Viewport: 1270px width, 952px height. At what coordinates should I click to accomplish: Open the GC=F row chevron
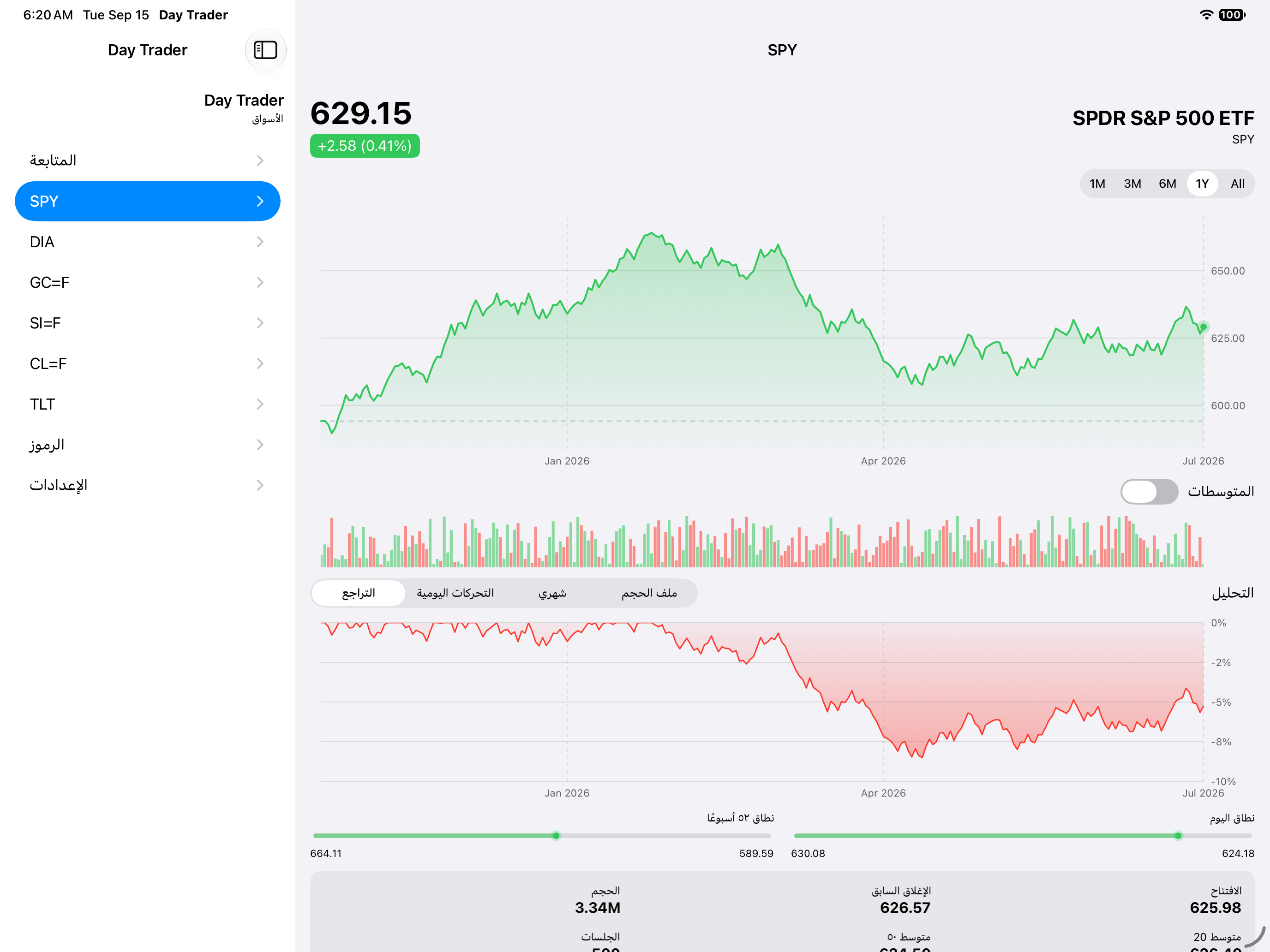pos(260,282)
